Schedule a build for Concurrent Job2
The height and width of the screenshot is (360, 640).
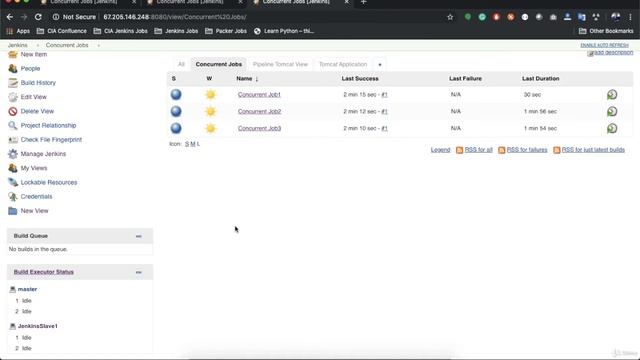(x=612, y=111)
